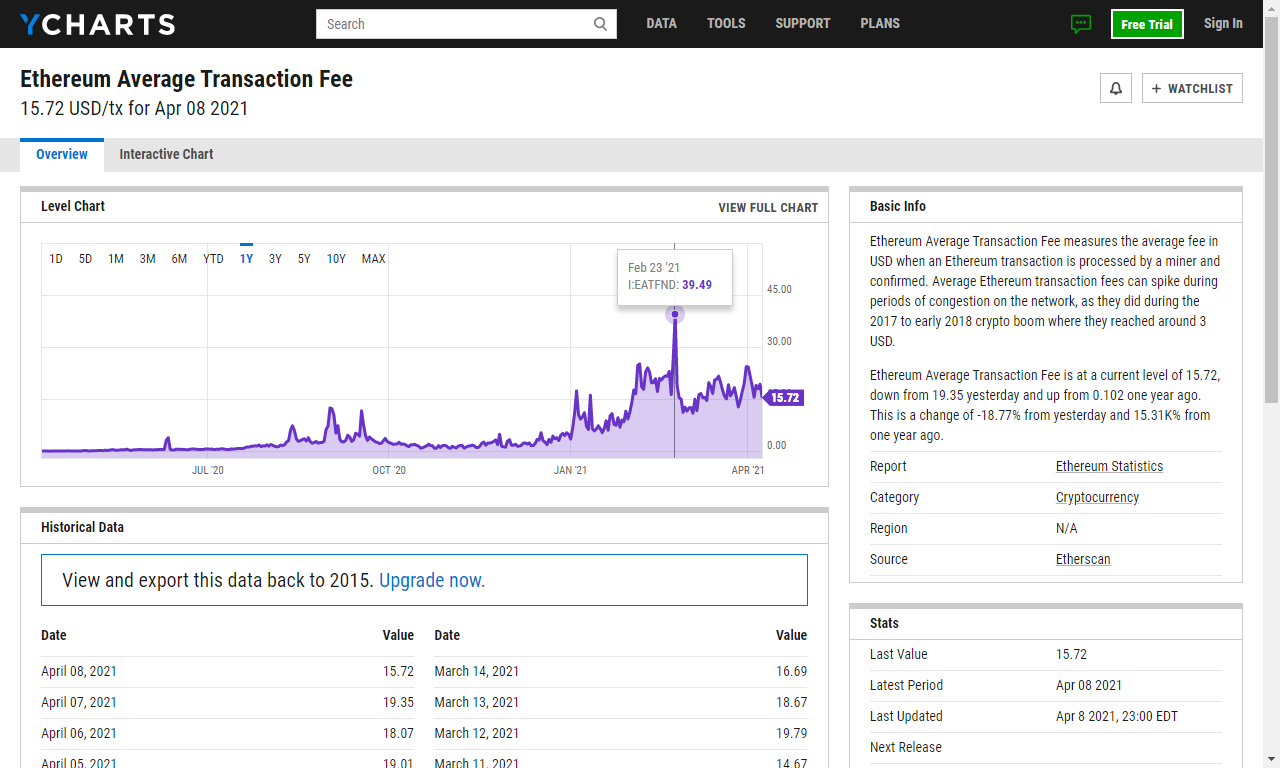This screenshot has width=1280, height=768.
Task: Click the Basic Info panel title
Action: point(898,207)
